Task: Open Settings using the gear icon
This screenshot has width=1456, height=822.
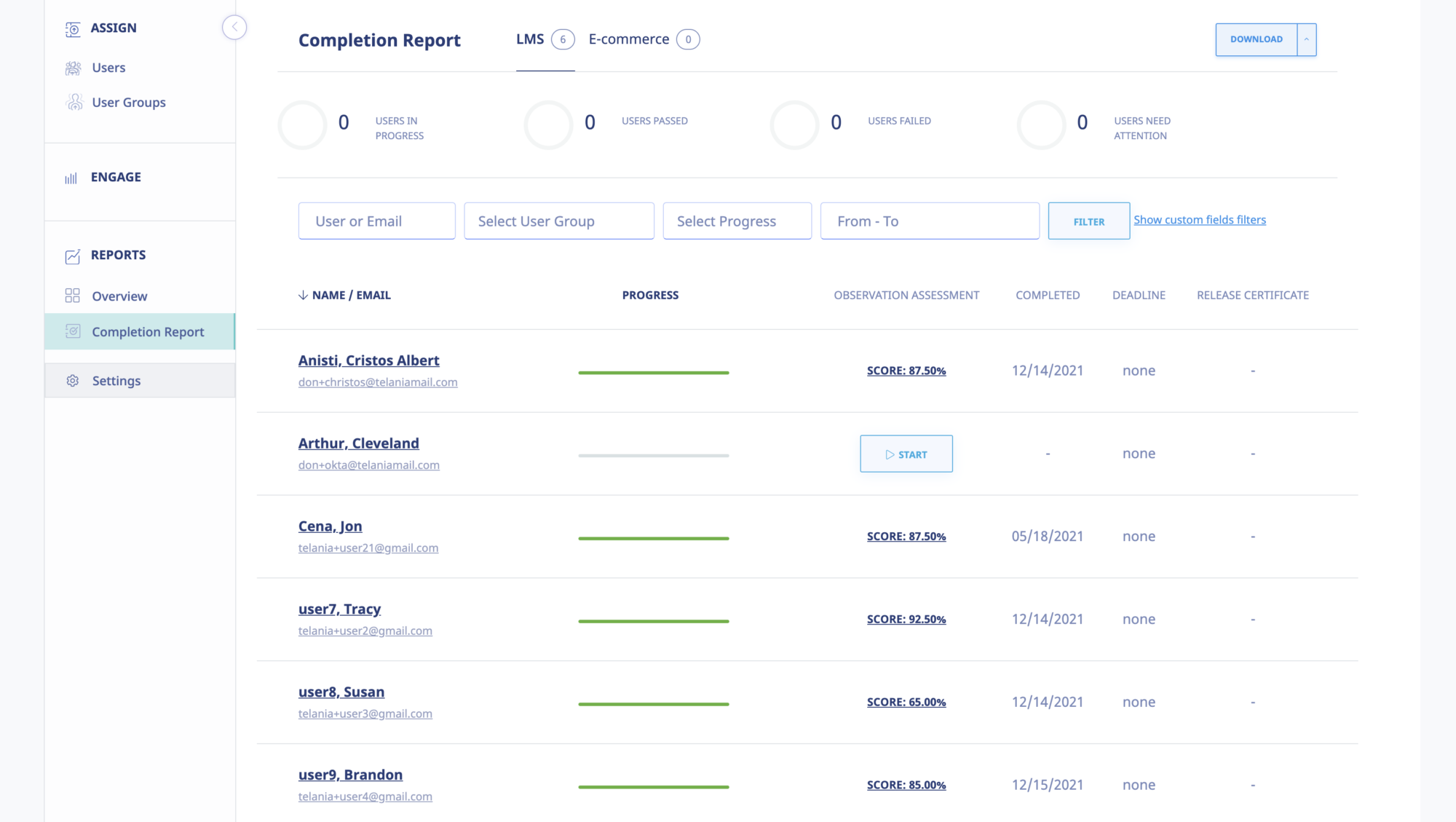Action: [73, 380]
